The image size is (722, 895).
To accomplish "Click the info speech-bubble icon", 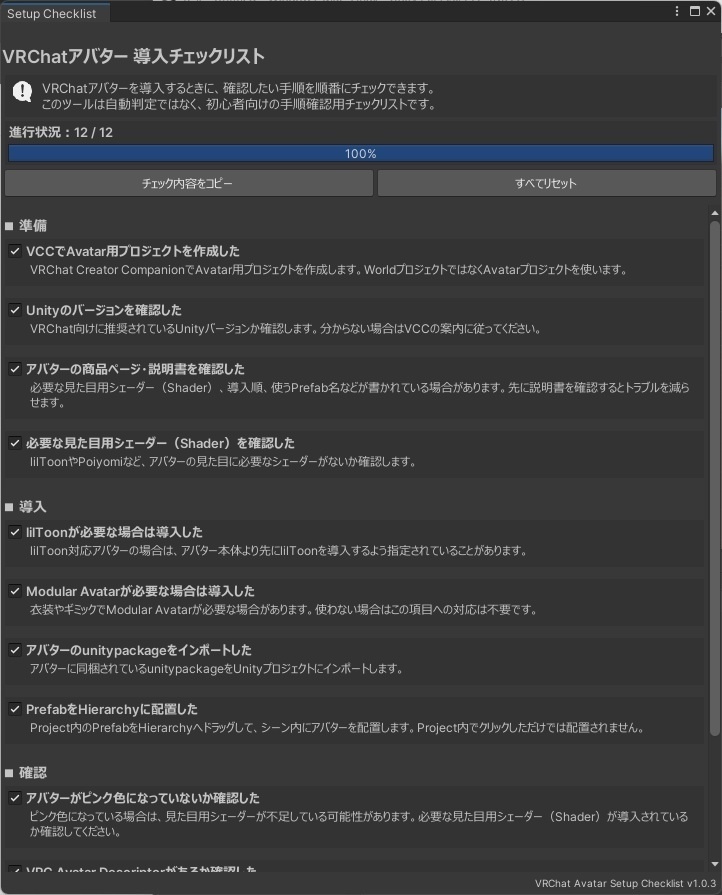I will [x=22, y=91].
